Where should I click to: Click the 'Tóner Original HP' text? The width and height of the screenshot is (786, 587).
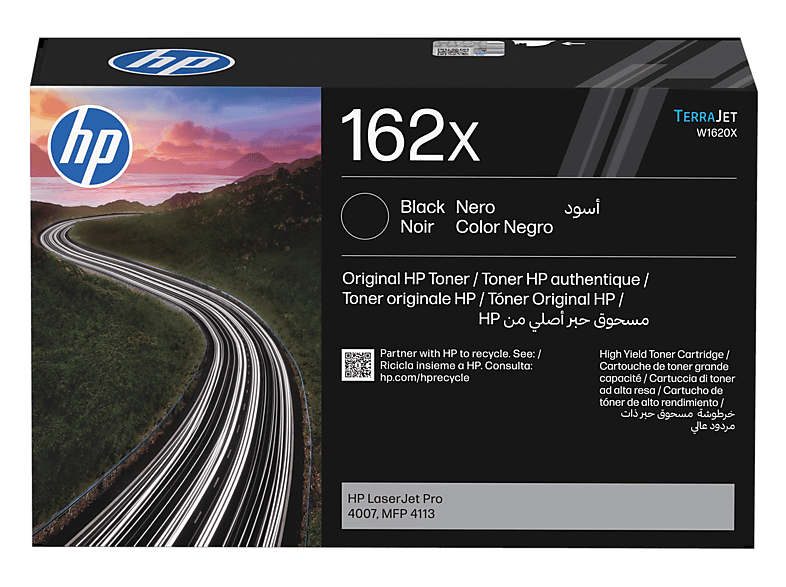click(x=551, y=299)
